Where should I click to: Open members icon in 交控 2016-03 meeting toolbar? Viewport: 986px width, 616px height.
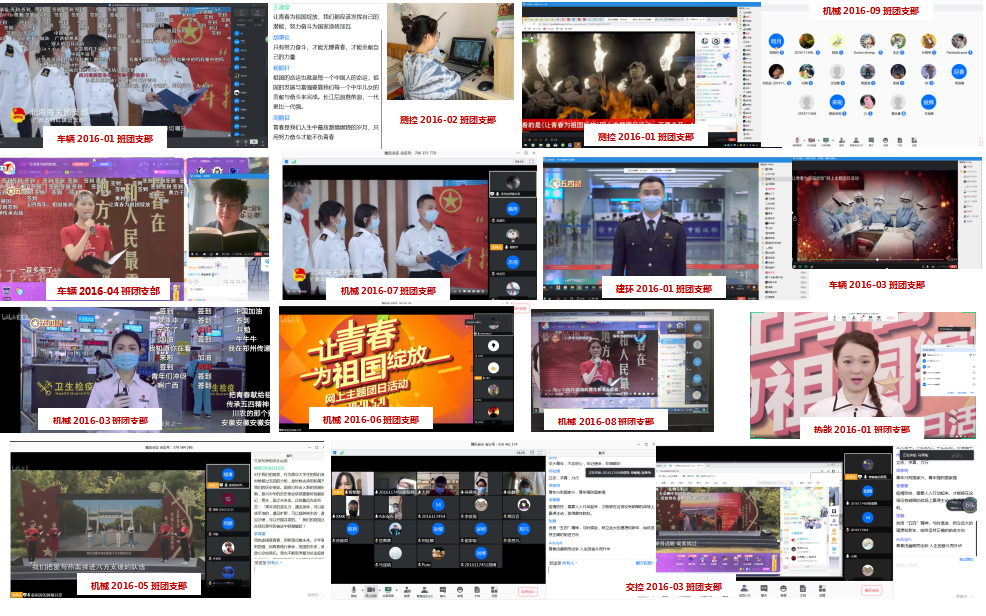point(744,588)
